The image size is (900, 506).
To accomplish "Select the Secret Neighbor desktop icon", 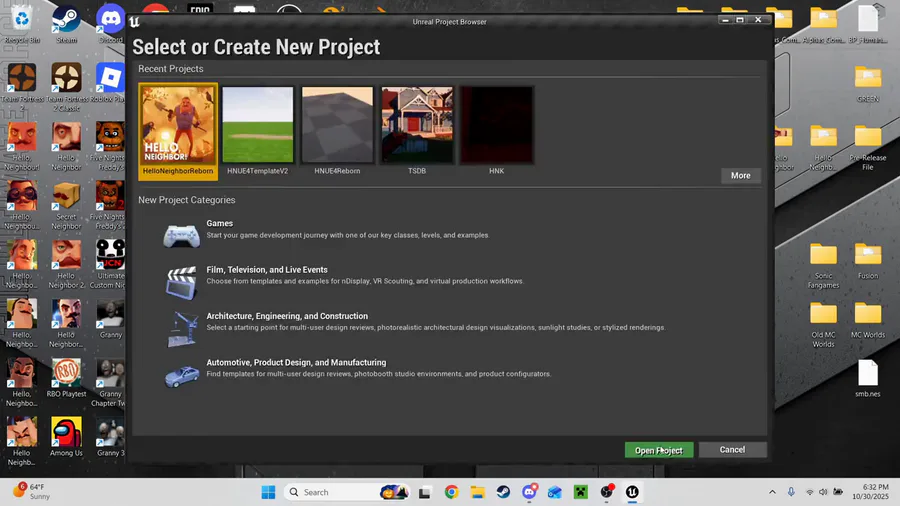I will (x=67, y=206).
